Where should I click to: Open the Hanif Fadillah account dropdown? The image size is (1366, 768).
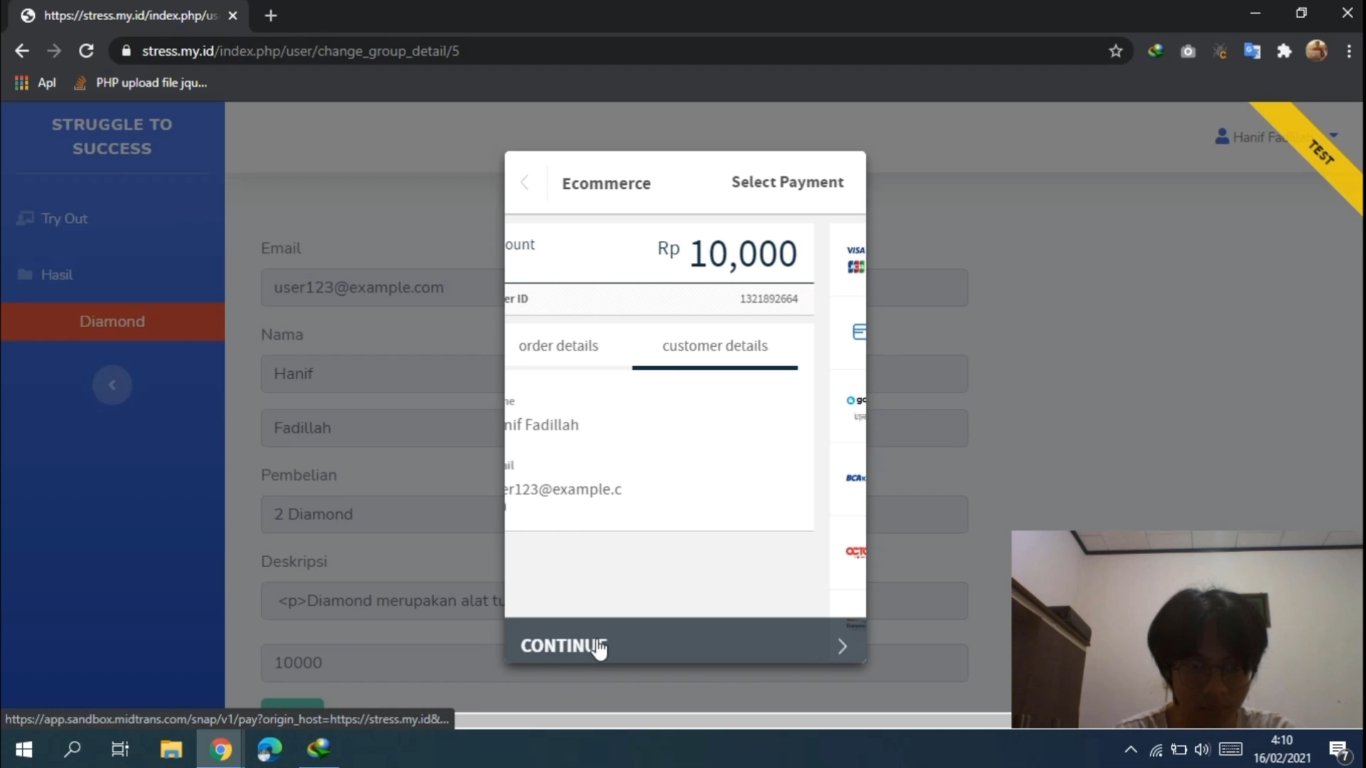(x=1270, y=137)
